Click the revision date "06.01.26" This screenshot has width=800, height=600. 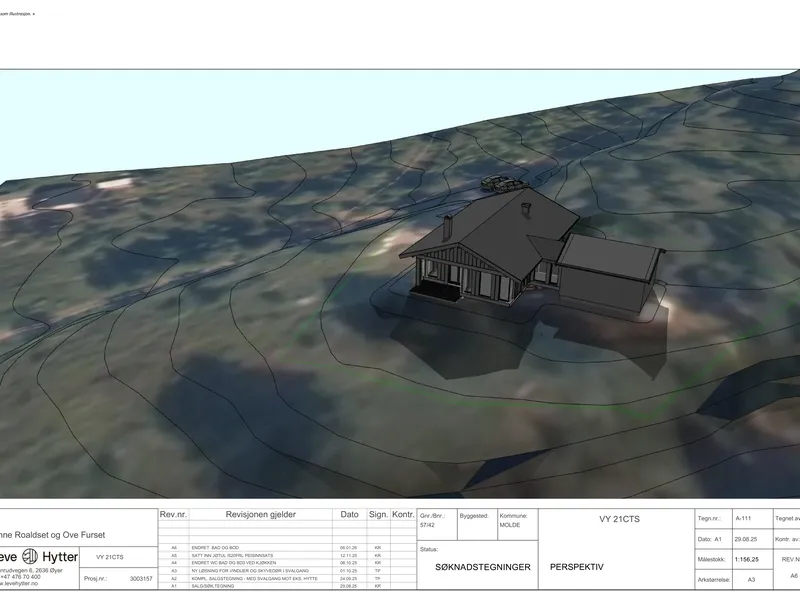click(x=349, y=548)
